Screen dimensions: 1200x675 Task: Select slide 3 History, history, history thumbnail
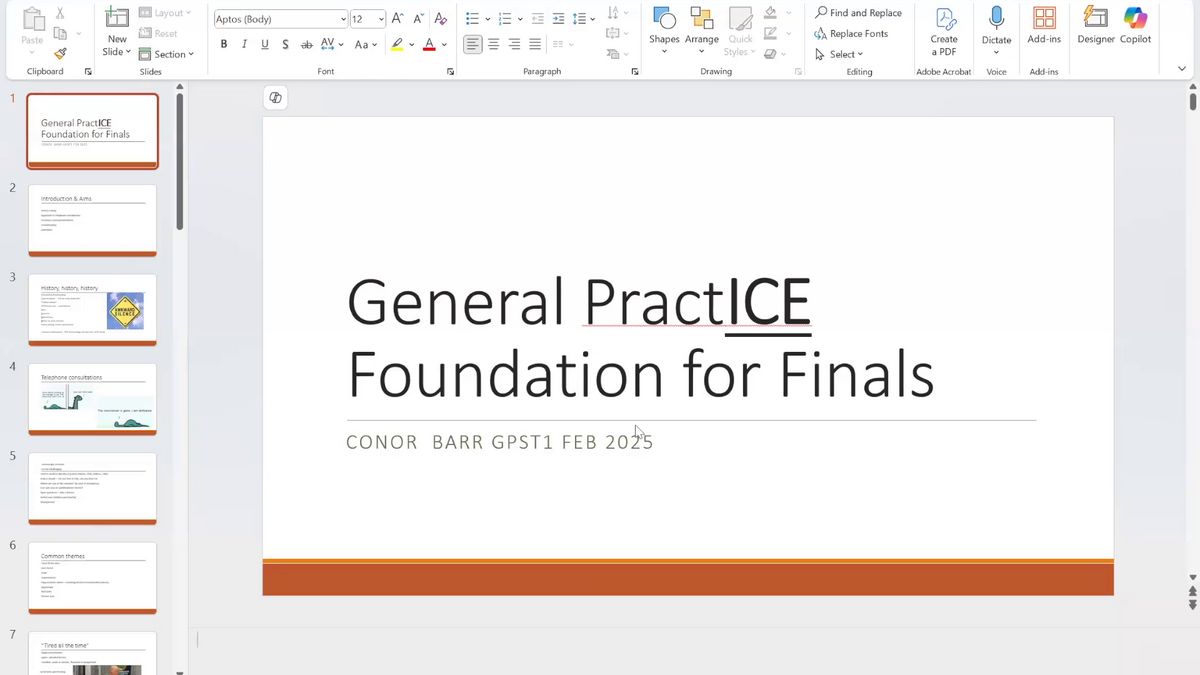93,310
